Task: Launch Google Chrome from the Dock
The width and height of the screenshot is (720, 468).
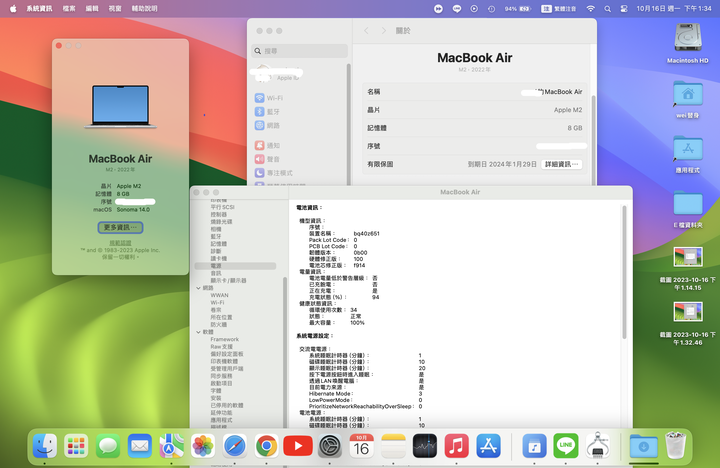Action: [x=266, y=446]
